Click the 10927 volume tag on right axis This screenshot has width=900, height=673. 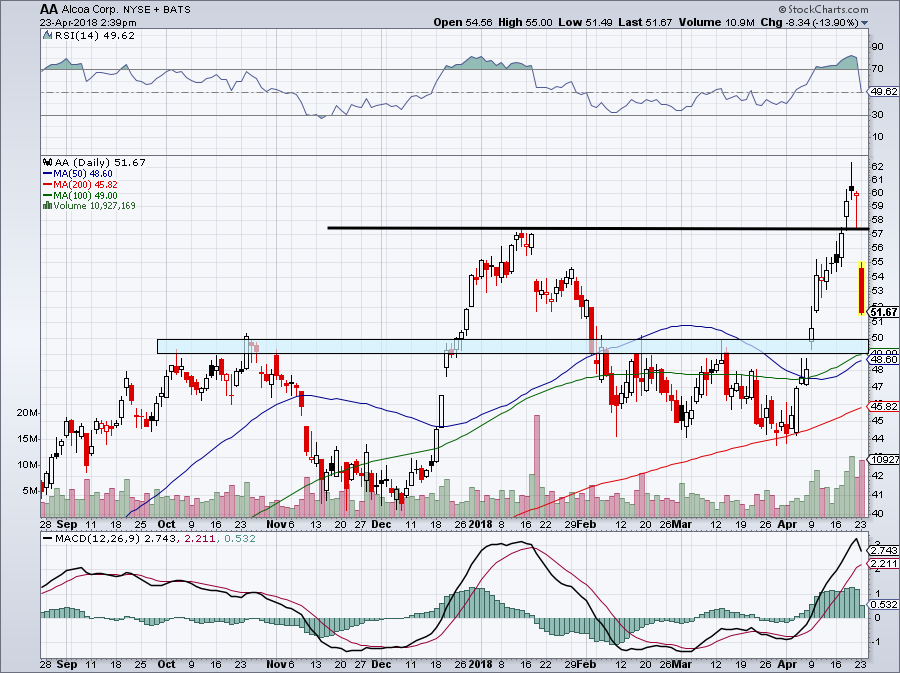coord(884,460)
